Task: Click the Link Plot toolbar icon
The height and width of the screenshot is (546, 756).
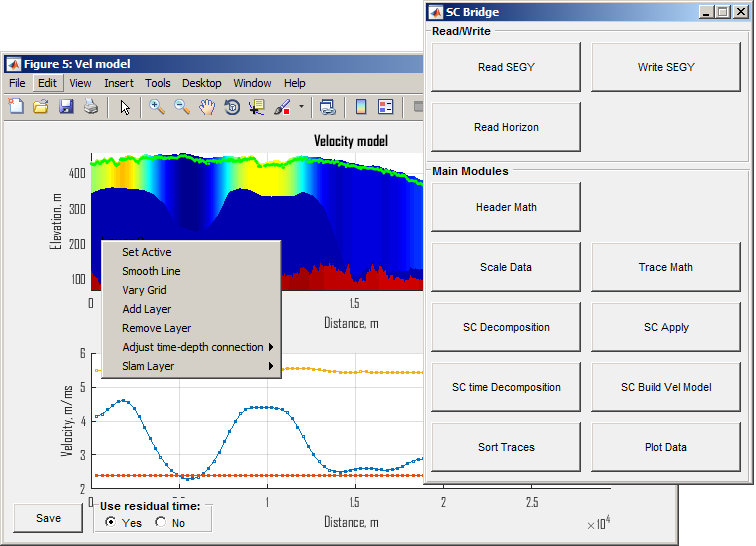Action: [328, 107]
